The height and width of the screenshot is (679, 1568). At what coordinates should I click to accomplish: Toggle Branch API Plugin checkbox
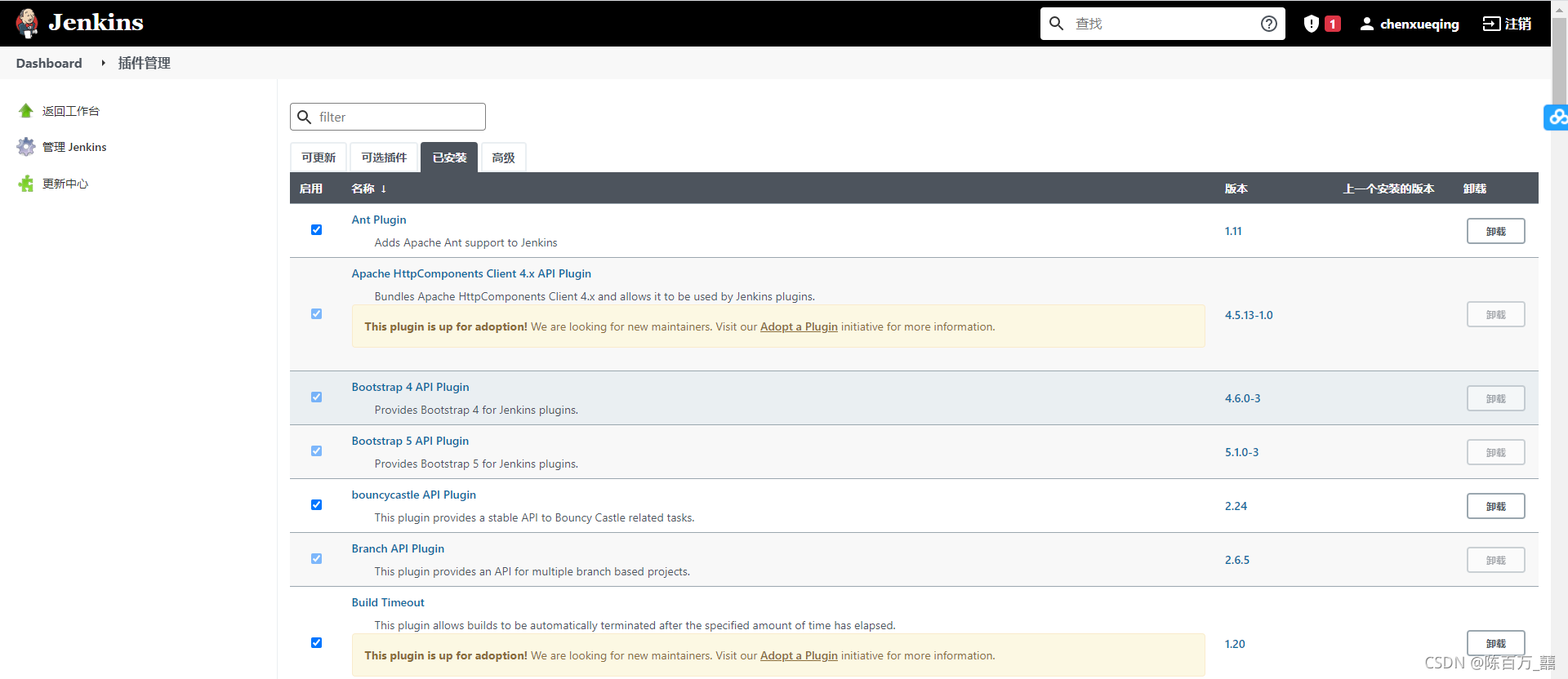pos(316,559)
